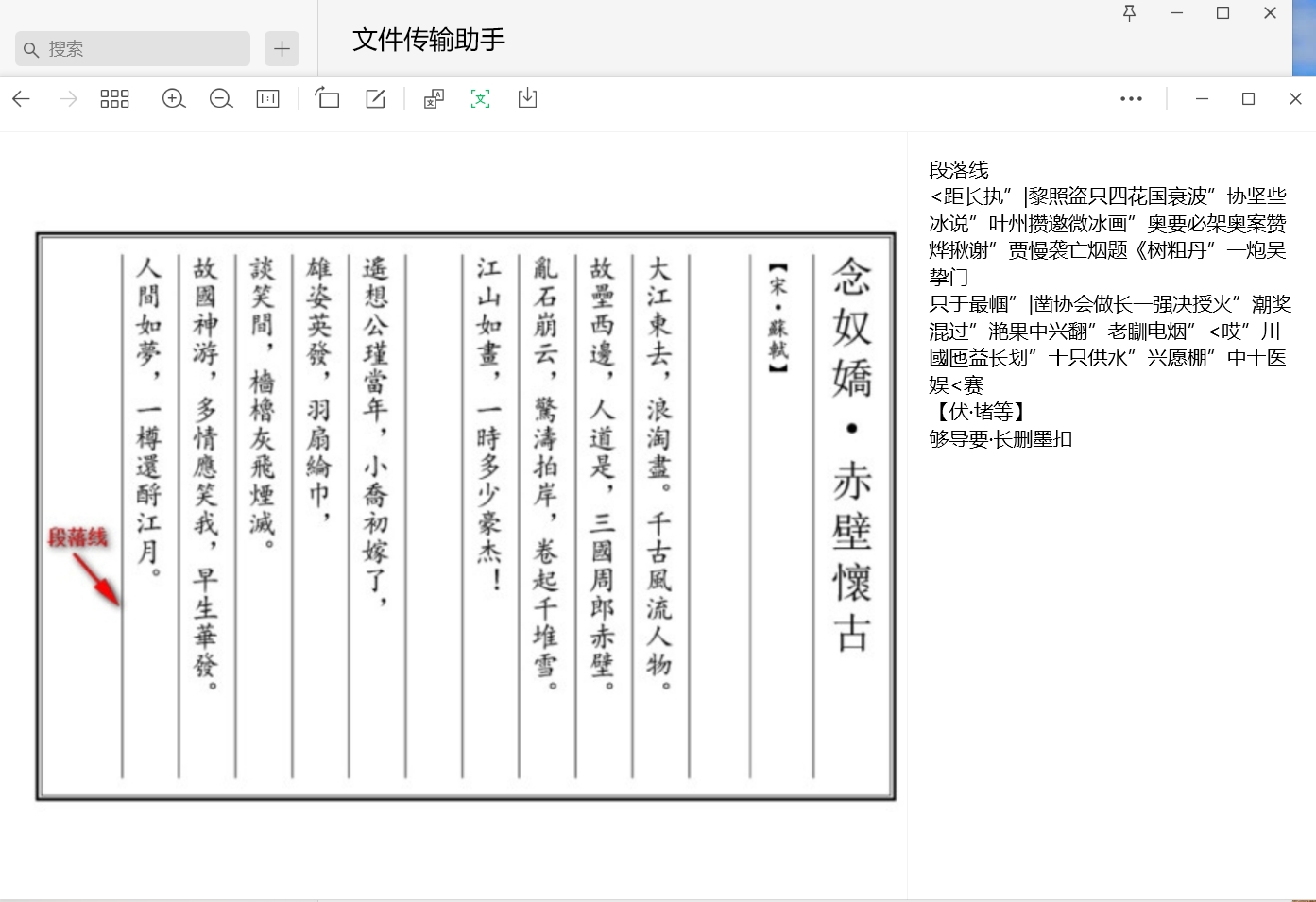Toggle the green extract text icon

coord(481,99)
